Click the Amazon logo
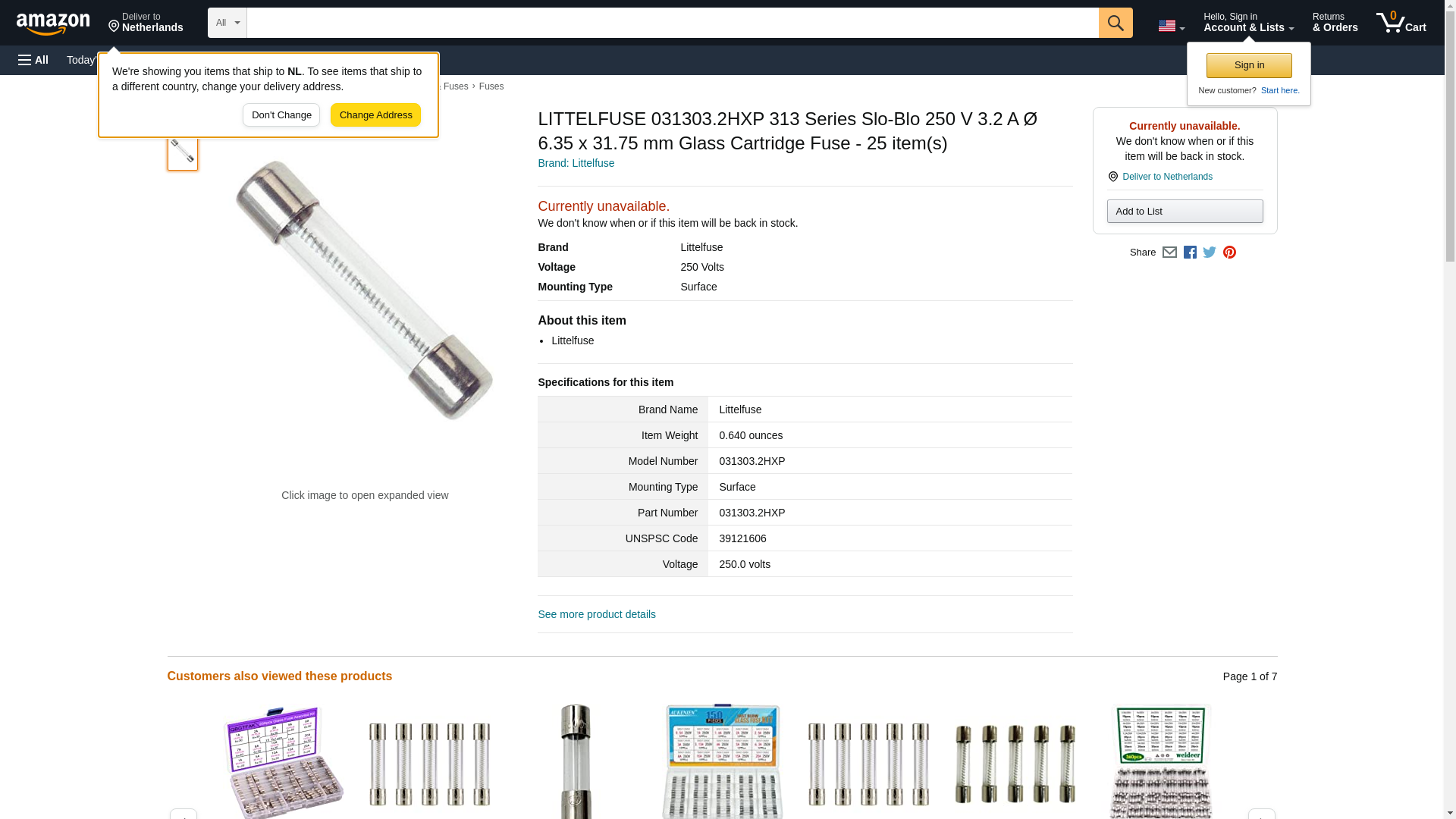Screen dimensions: 1456x819 [x=53, y=24]
